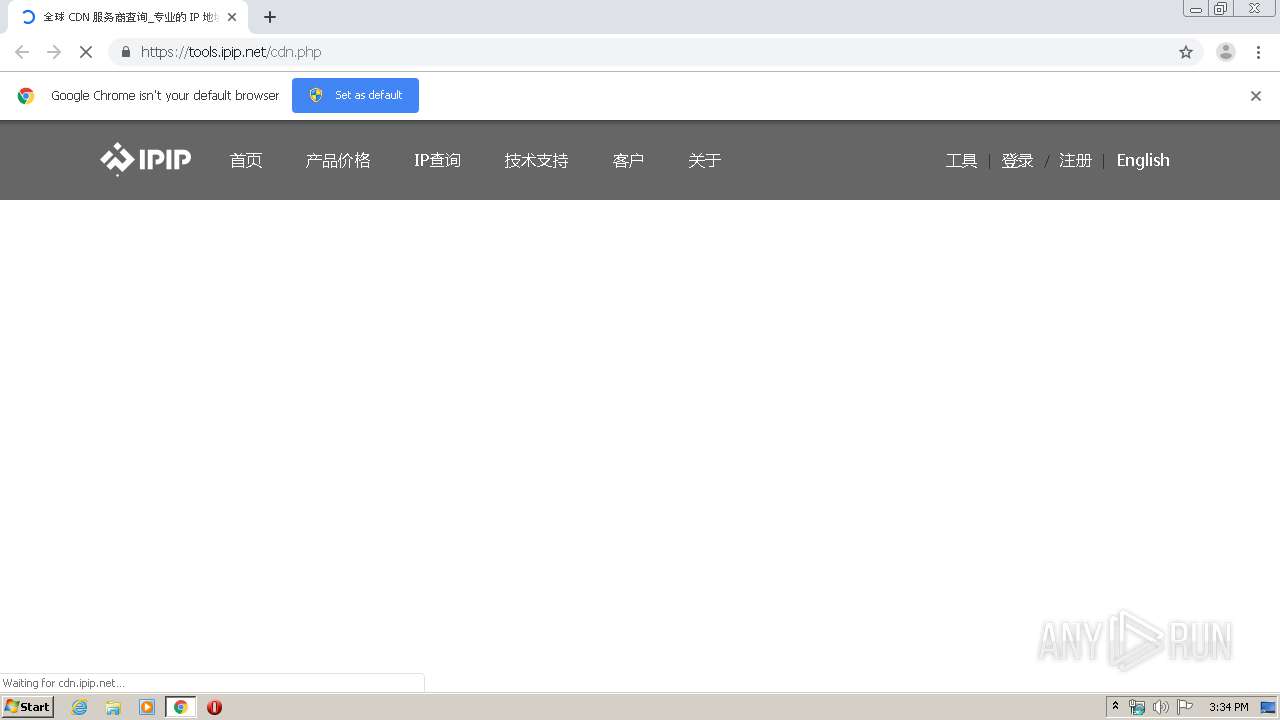Click the 注册 register link
Viewport: 1280px width, 720px height.
coord(1075,160)
